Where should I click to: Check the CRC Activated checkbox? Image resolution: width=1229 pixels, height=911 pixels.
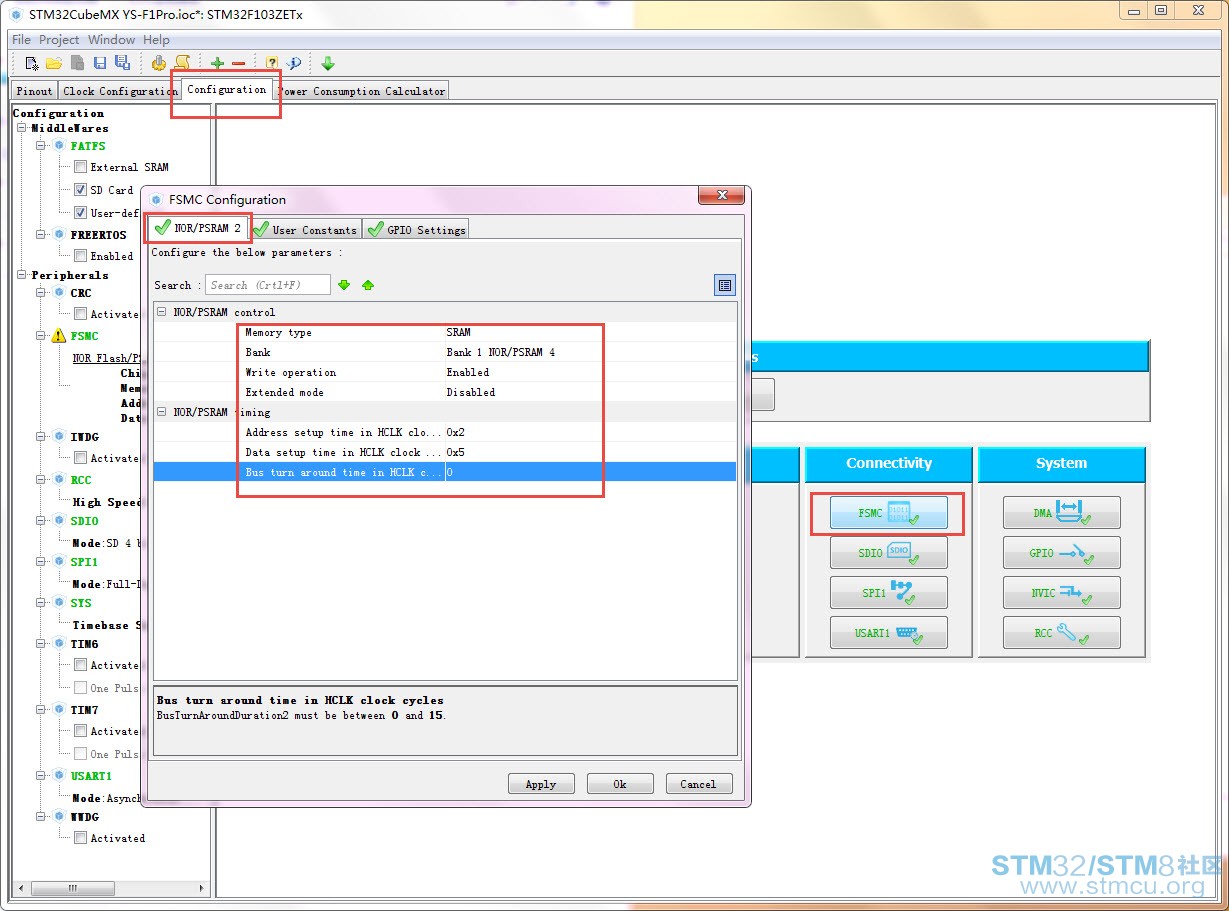pyautogui.click(x=81, y=314)
